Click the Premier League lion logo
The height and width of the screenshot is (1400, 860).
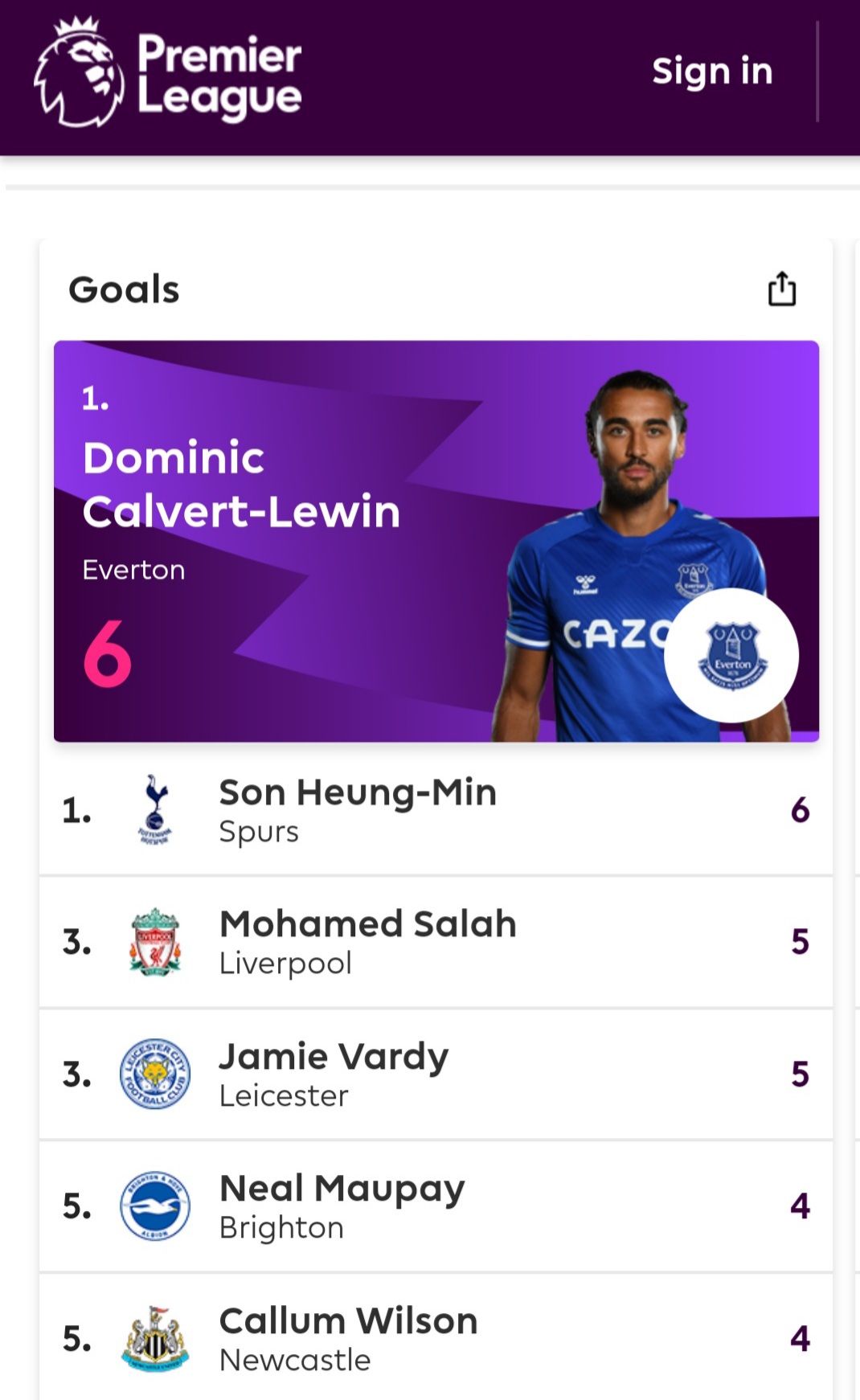tap(79, 74)
